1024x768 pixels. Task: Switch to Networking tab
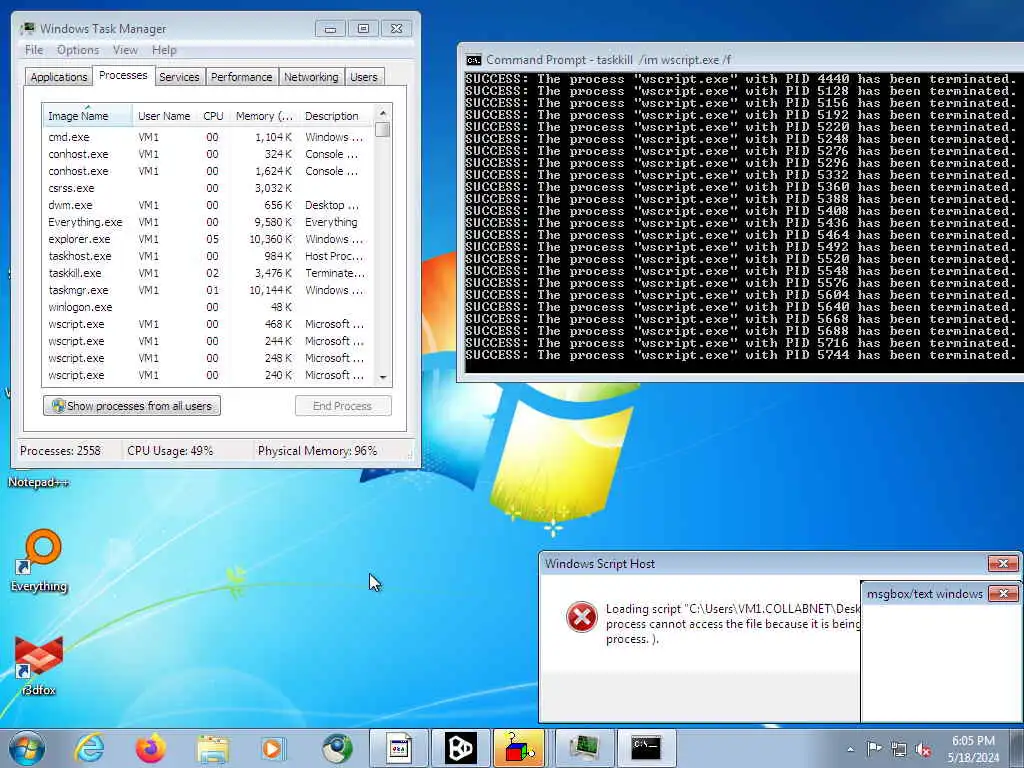tap(311, 77)
